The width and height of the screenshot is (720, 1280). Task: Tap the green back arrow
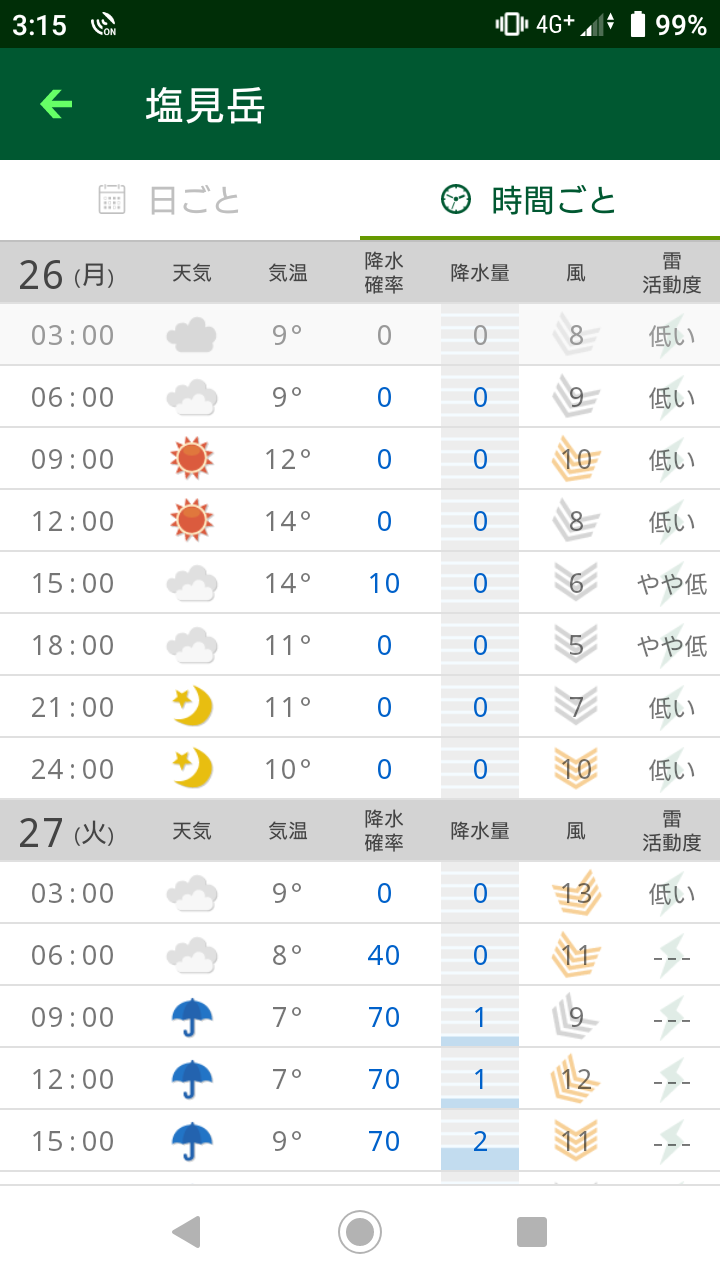click(56, 104)
